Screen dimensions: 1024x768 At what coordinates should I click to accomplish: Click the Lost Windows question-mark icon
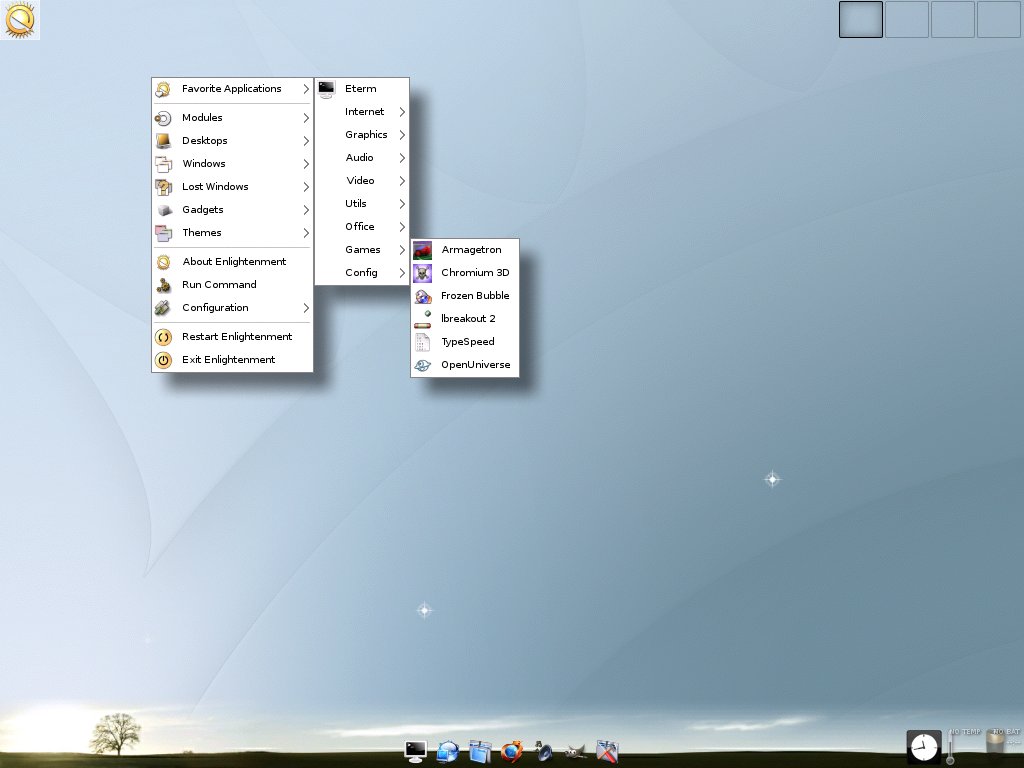163,187
